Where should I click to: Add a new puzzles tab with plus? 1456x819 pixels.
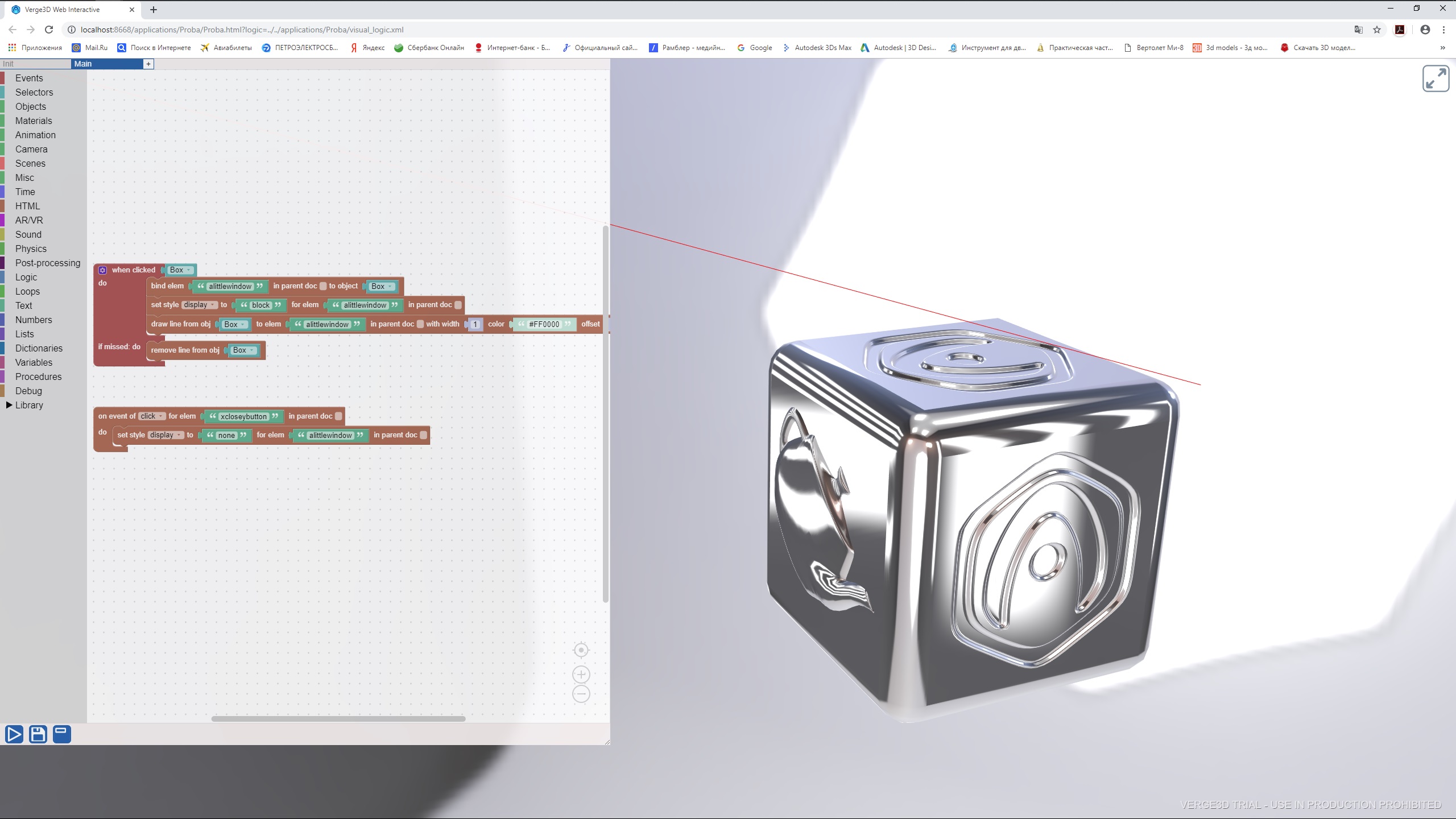(x=148, y=64)
